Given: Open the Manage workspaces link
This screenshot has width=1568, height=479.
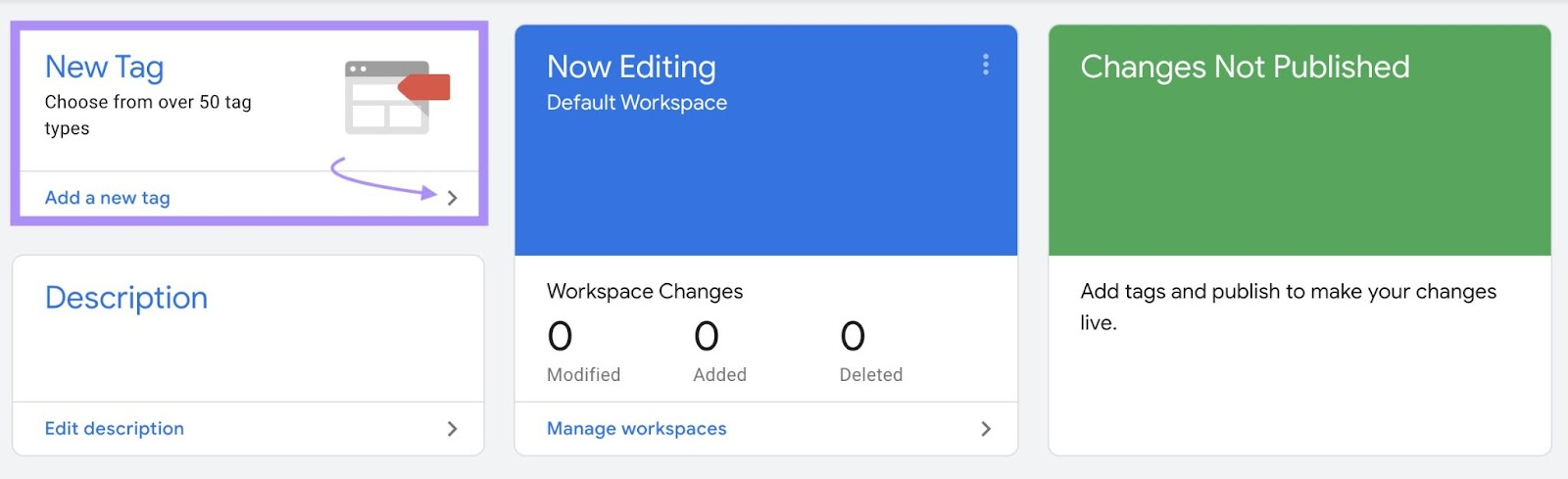Looking at the screenshot, I should [637, 429].
